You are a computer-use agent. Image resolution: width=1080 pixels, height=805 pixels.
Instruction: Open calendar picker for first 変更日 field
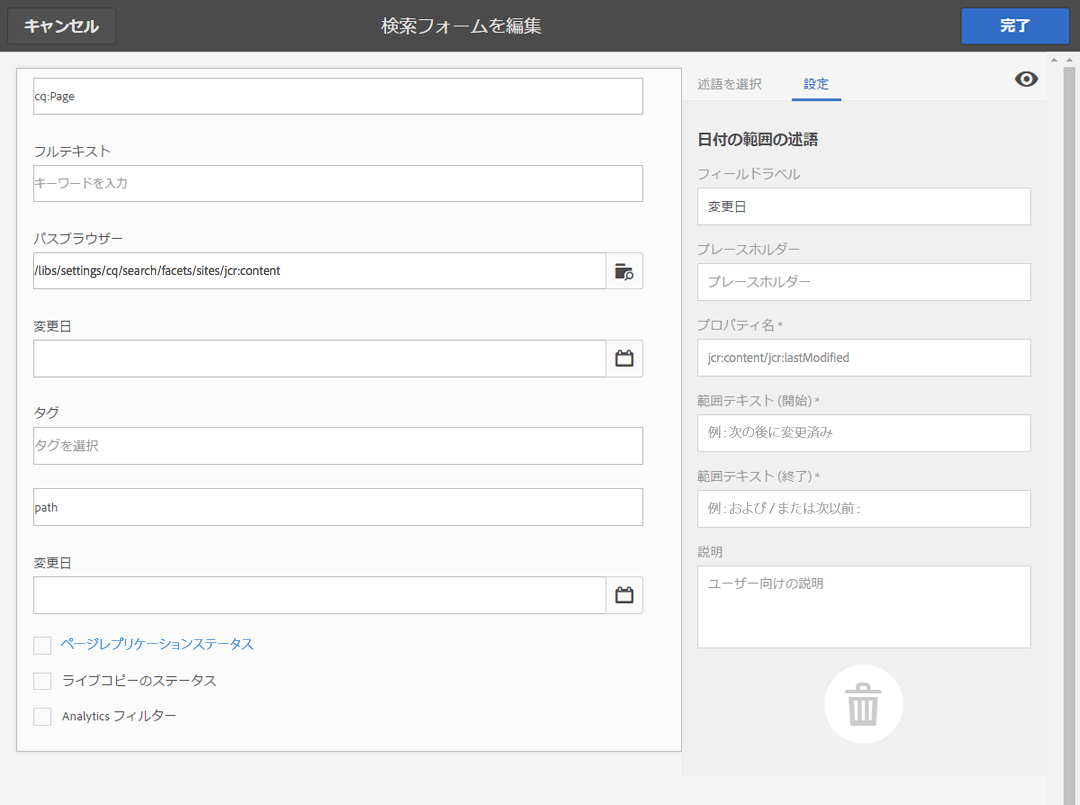[624, 358]
